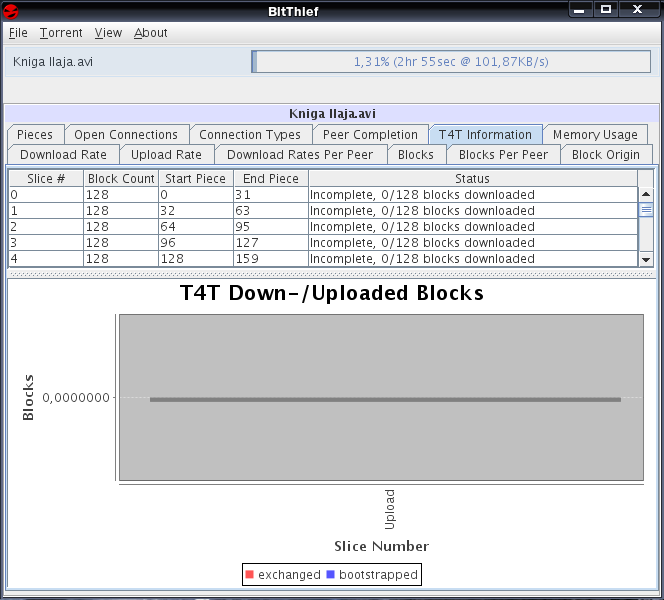Select slice 0 row number cell

(46, 195)
